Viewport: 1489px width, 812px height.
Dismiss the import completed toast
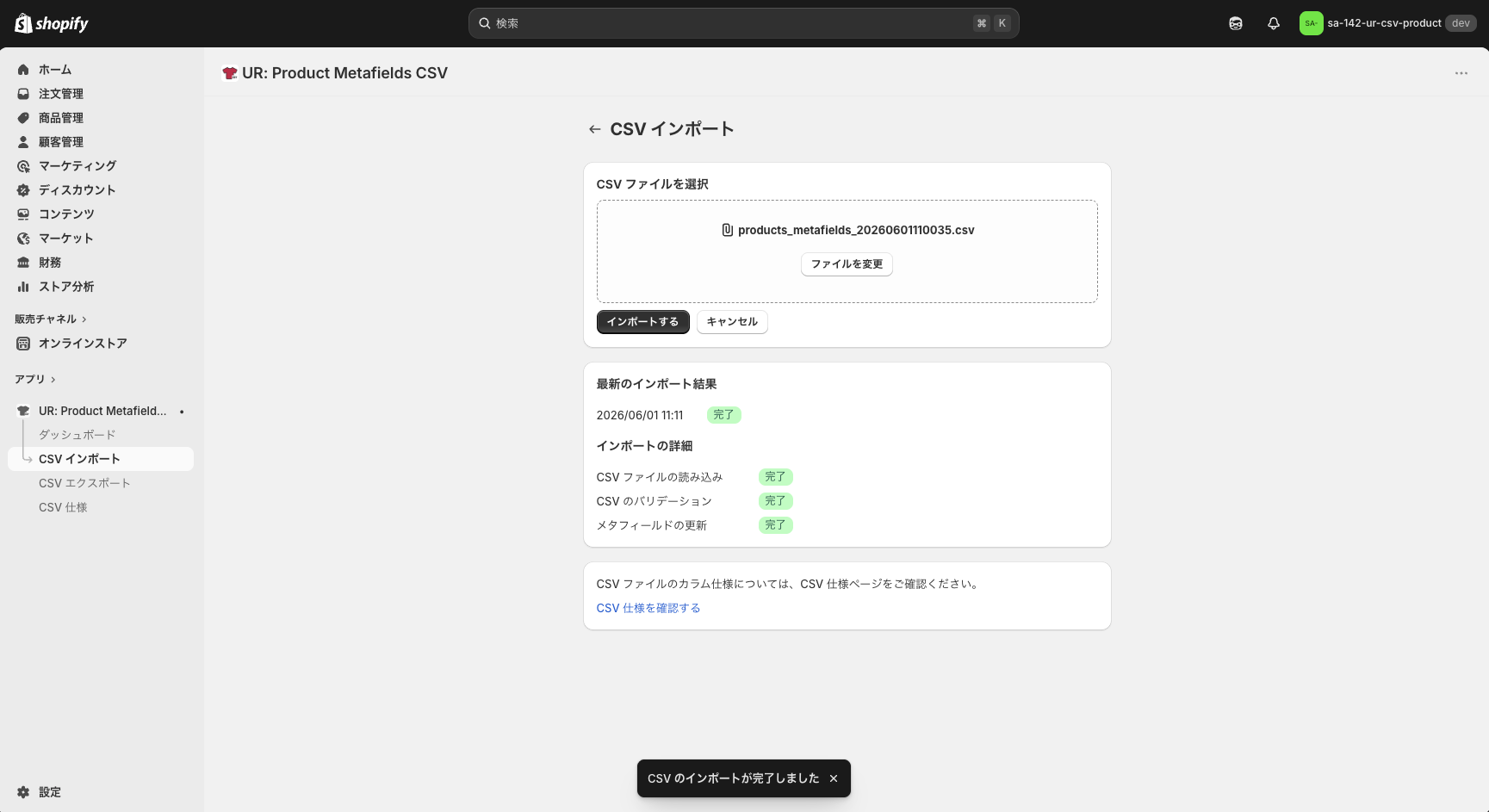click(834, 778)
